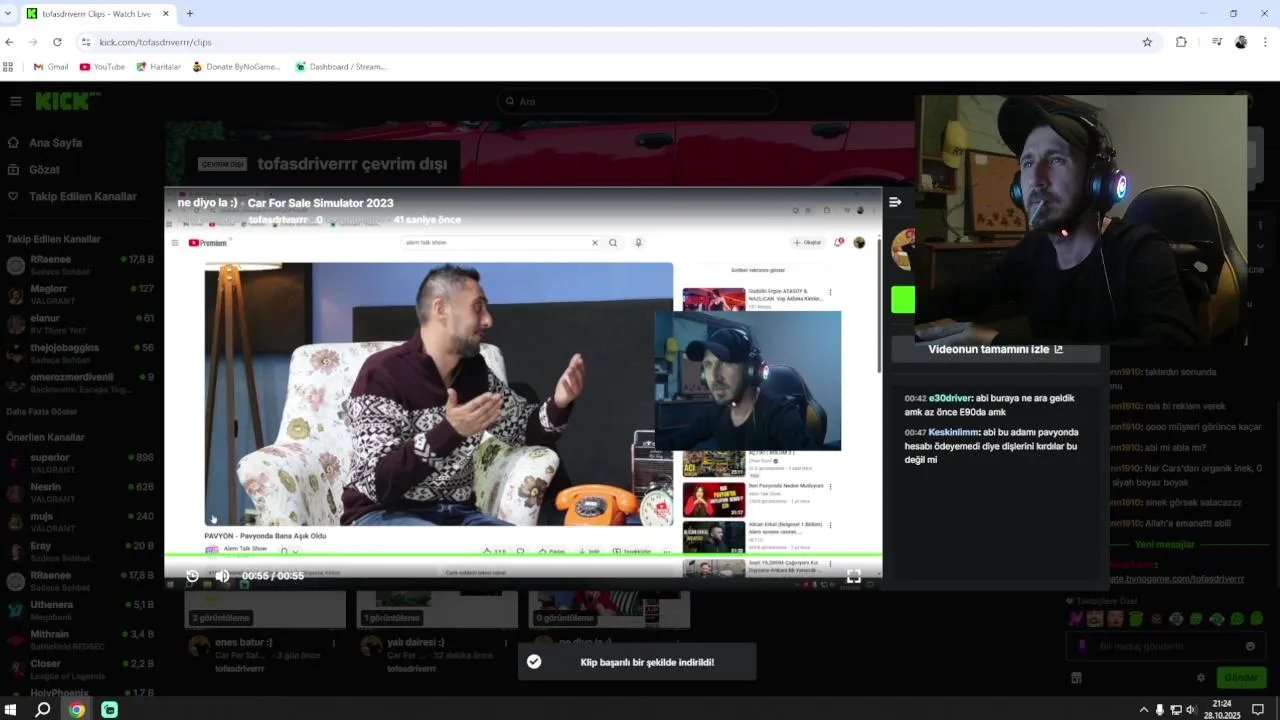Screen dimensions: 1280x720
Task: Enter fullscreen on the clip player
Action: pos(853,576)
